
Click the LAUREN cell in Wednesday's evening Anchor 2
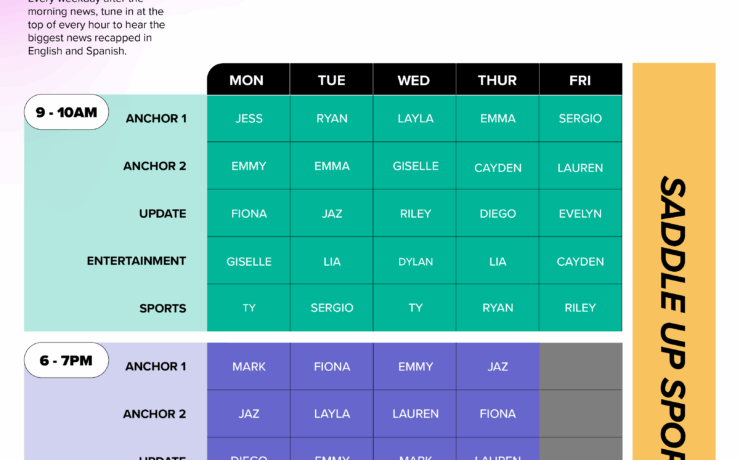tap(415, 414)
